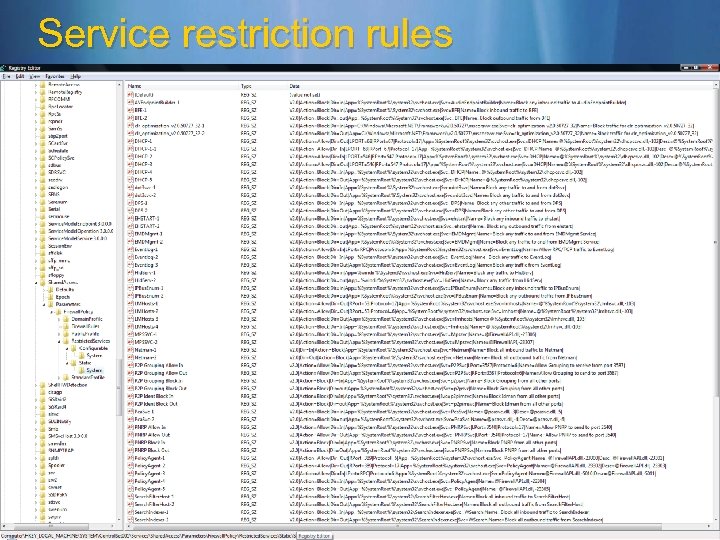Collapse the Static key arrow

coord(68,363)
